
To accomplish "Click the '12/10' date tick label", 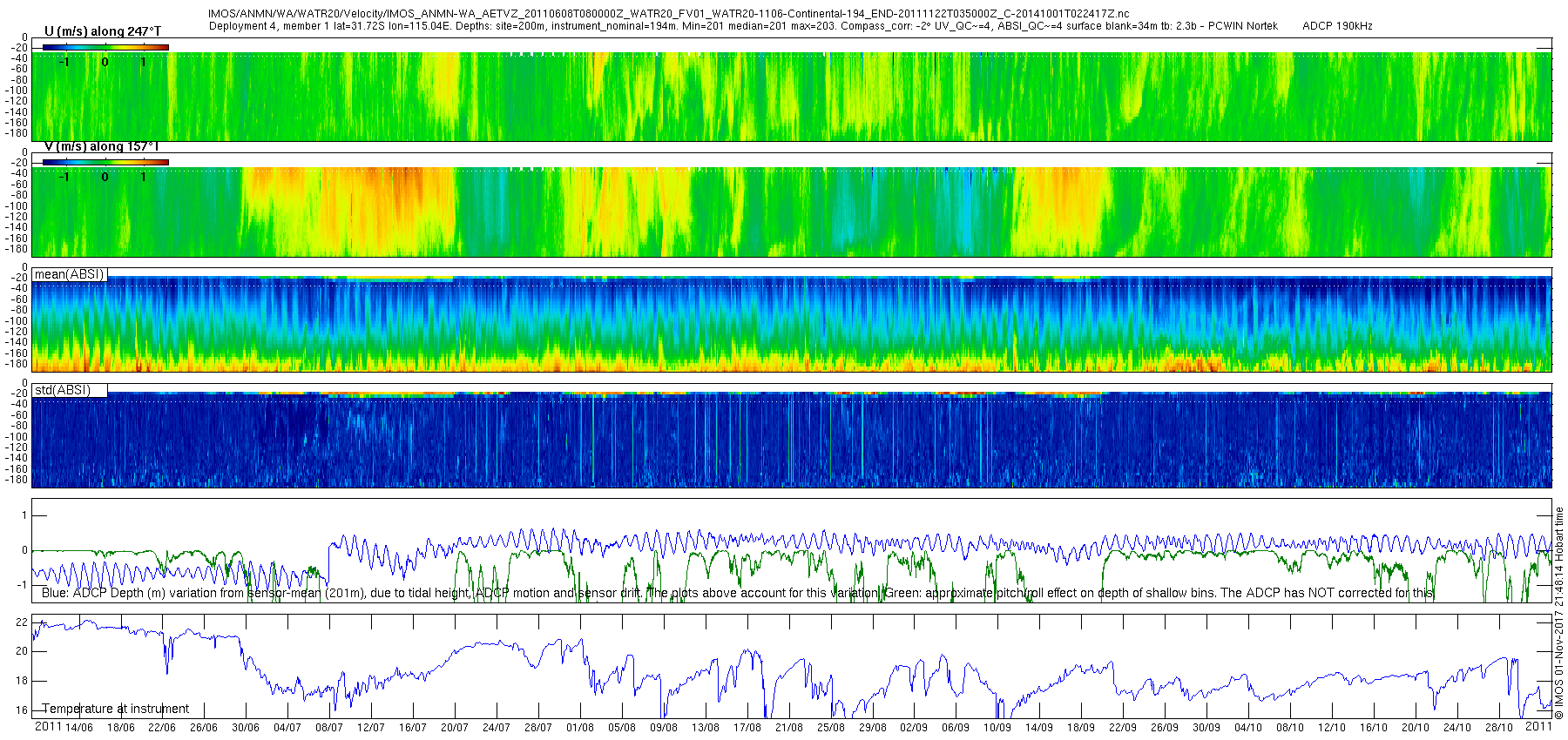I will (x=1332, y=728).
